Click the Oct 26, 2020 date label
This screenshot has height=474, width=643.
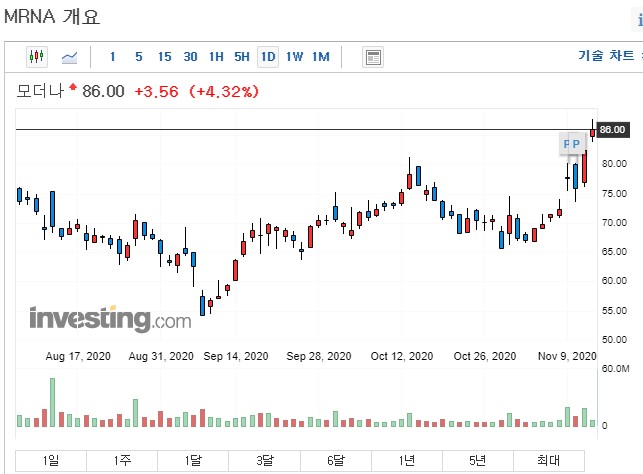(x=485, y=356)
